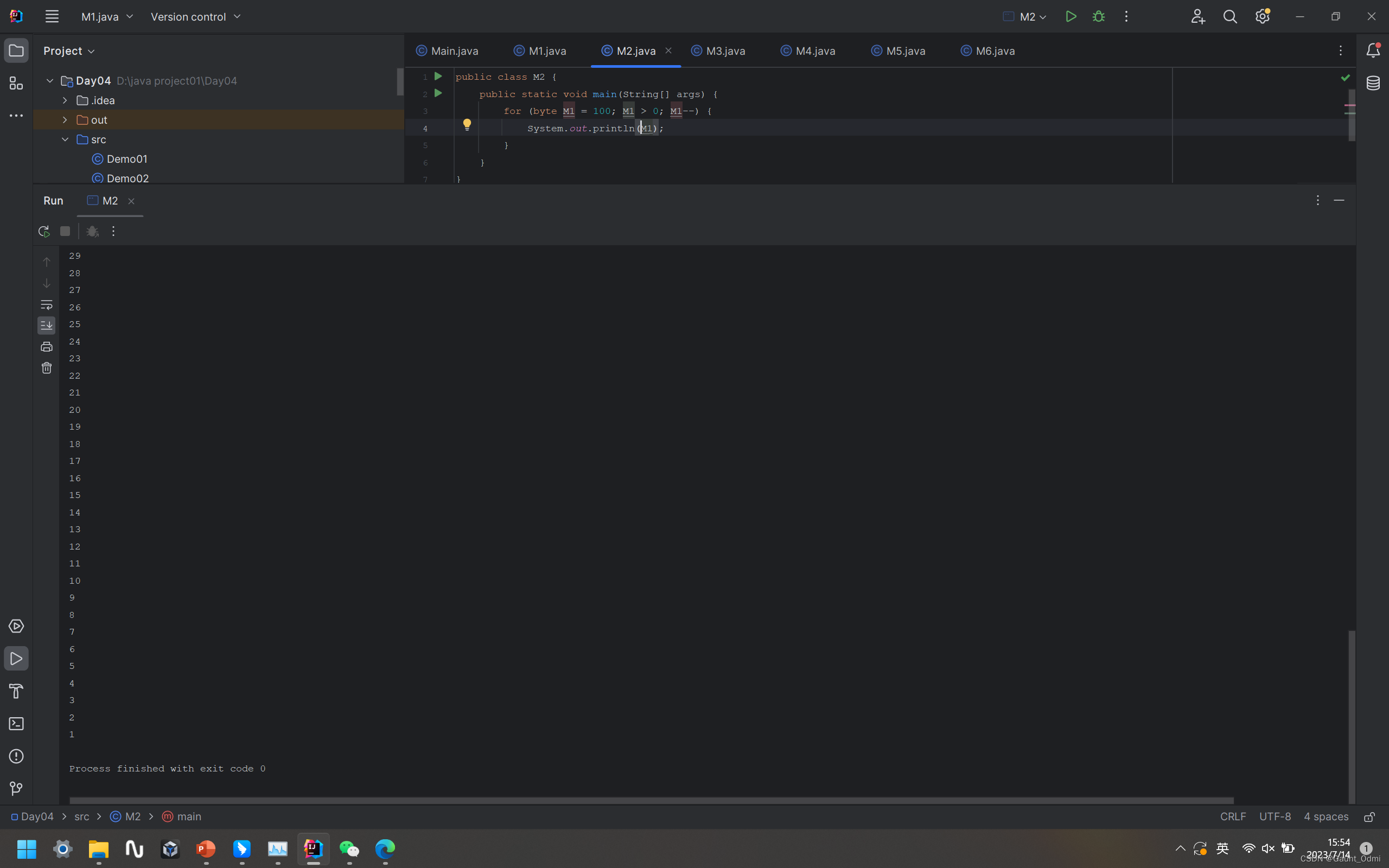The height and width of the screenshot is (868, 1389).
Task: Change CRLF line separator in status bar
Action: pos(1233,816)
